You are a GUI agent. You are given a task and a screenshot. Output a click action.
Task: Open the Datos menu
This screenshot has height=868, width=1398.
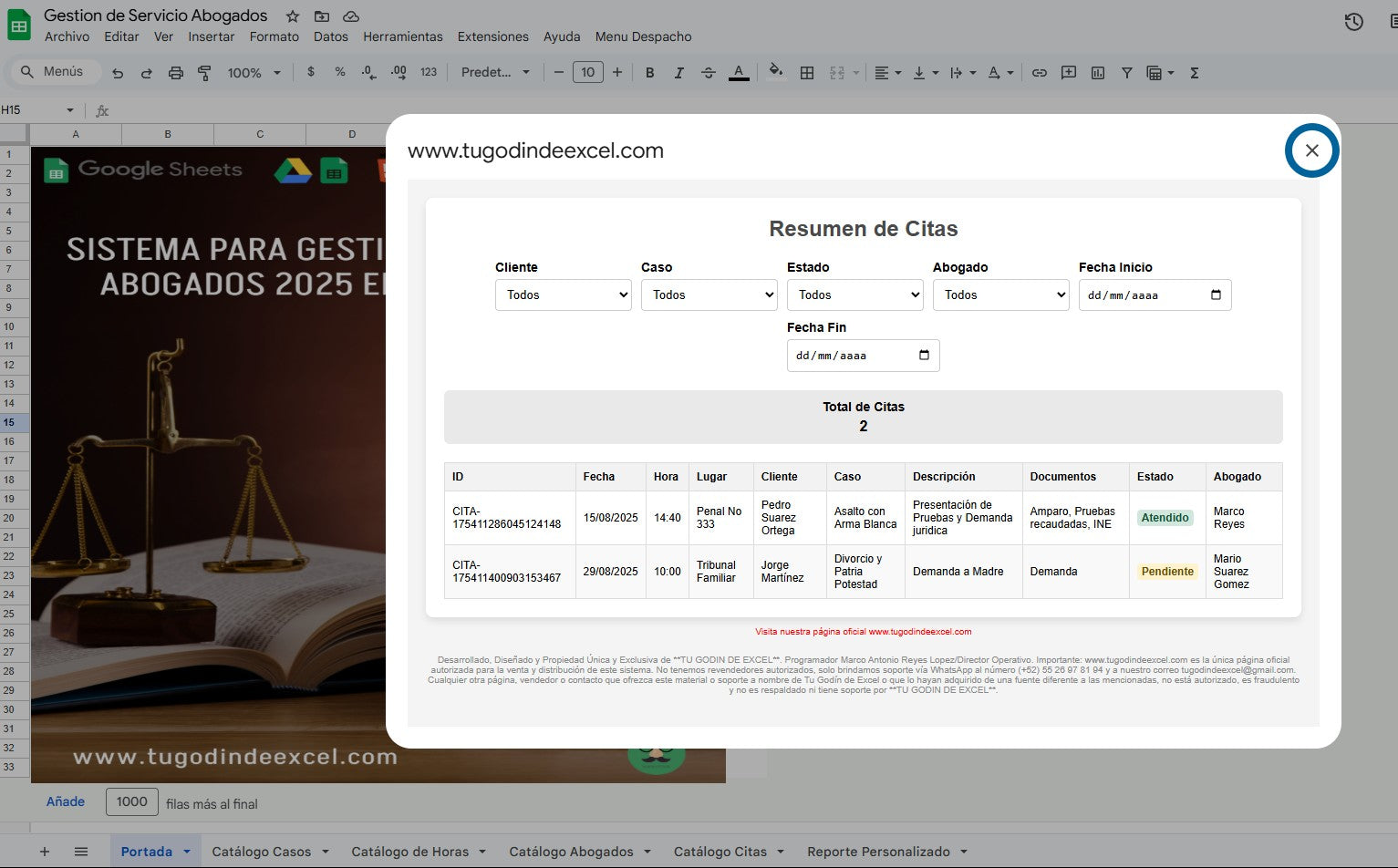330,36
